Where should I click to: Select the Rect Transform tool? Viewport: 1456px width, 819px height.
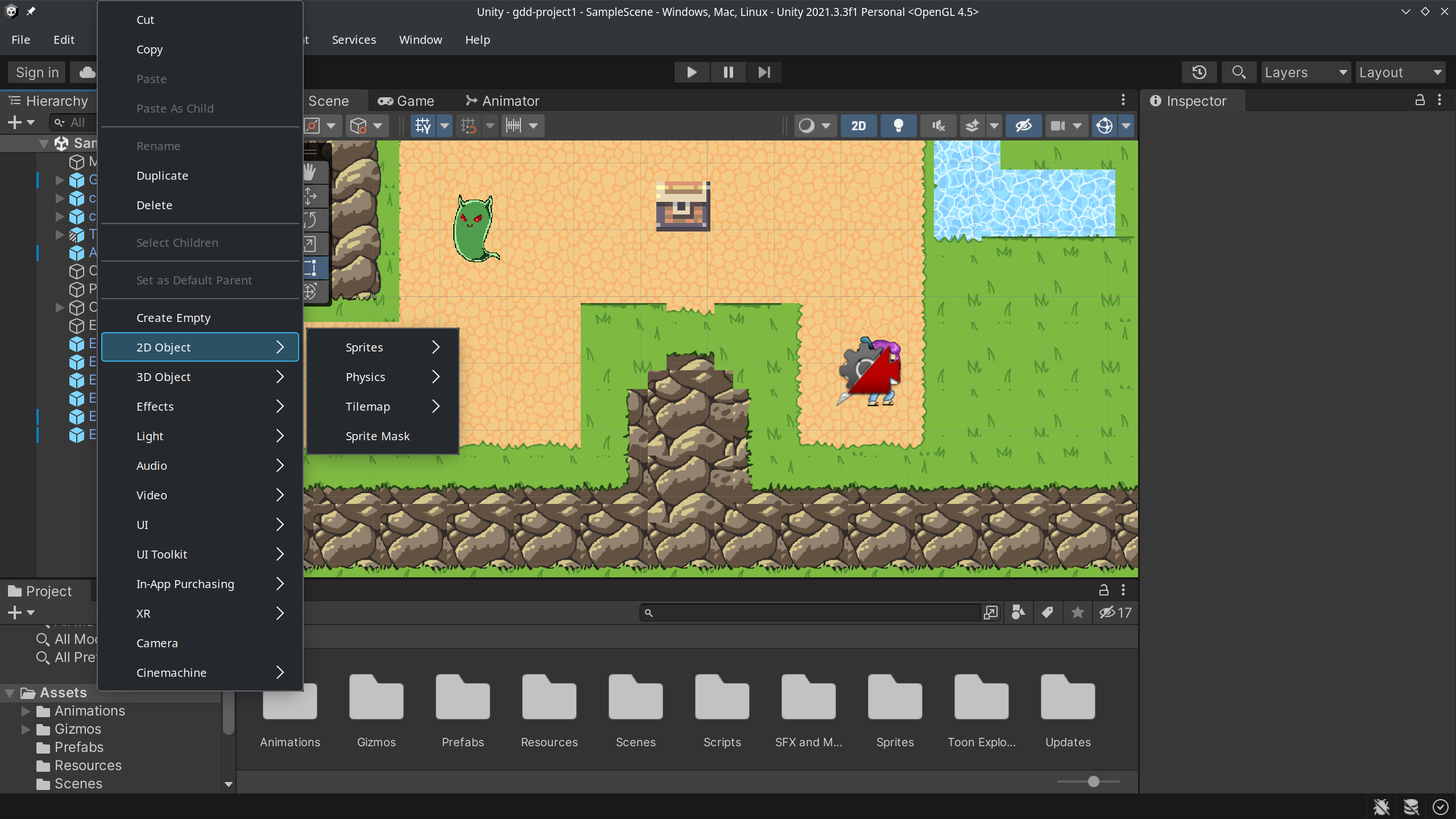coord(312,267)
